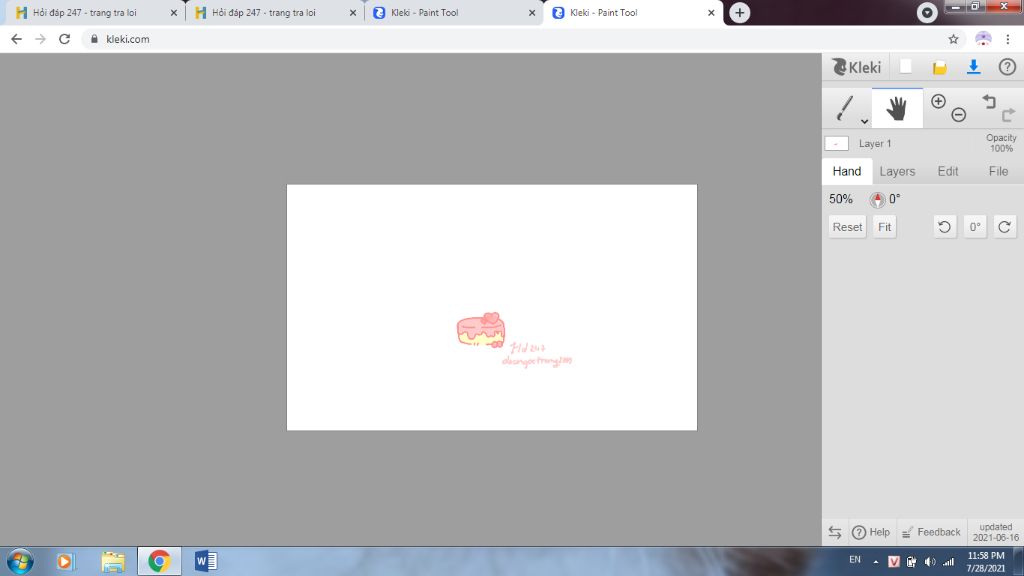This screenshot has height=576, width=1024.
Task: Open the Kleki logo home
Action: pos(856,67)
